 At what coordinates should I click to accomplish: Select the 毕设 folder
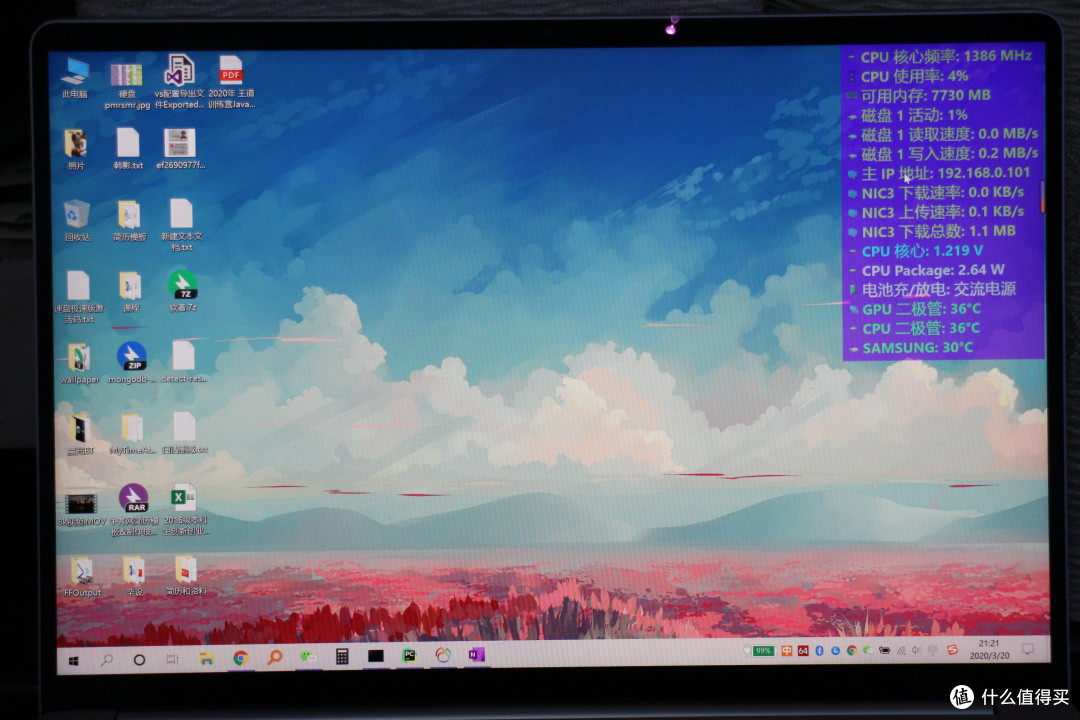click(134, 577)
